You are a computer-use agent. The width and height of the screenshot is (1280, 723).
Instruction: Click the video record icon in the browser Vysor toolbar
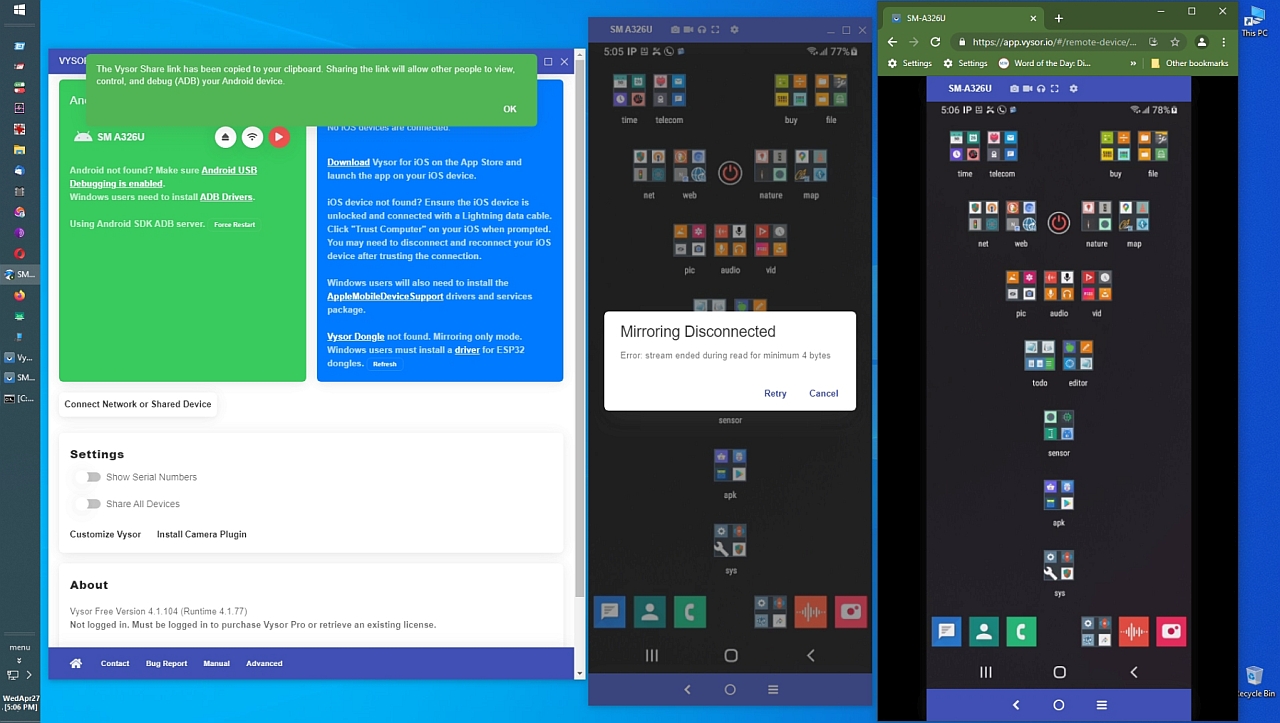click(1028, 88)
